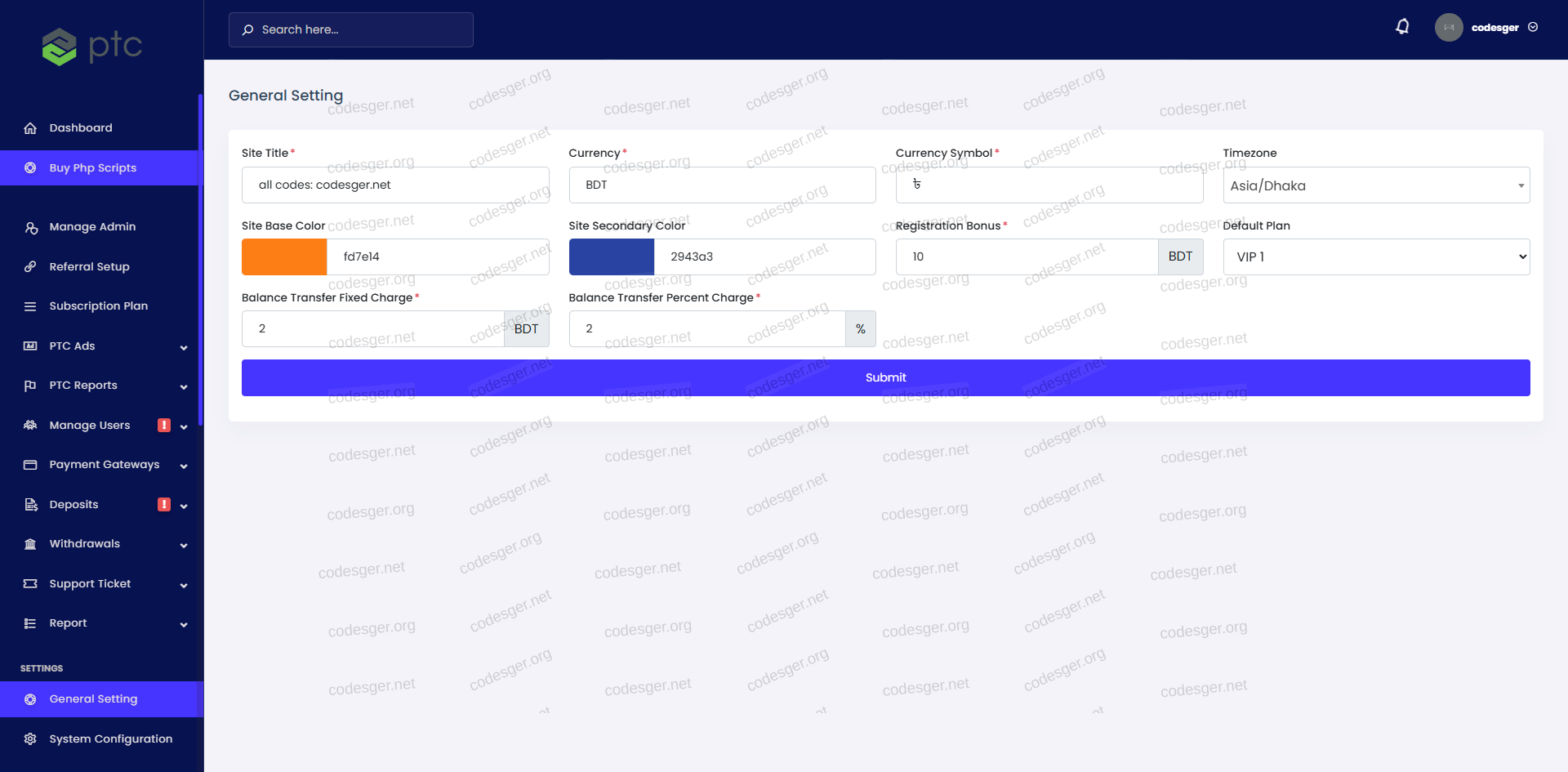The height and width of the screenshot is (772, 1568).
Task: Click the ptc logo in sidebar
Action: click(x=92, y=47)
